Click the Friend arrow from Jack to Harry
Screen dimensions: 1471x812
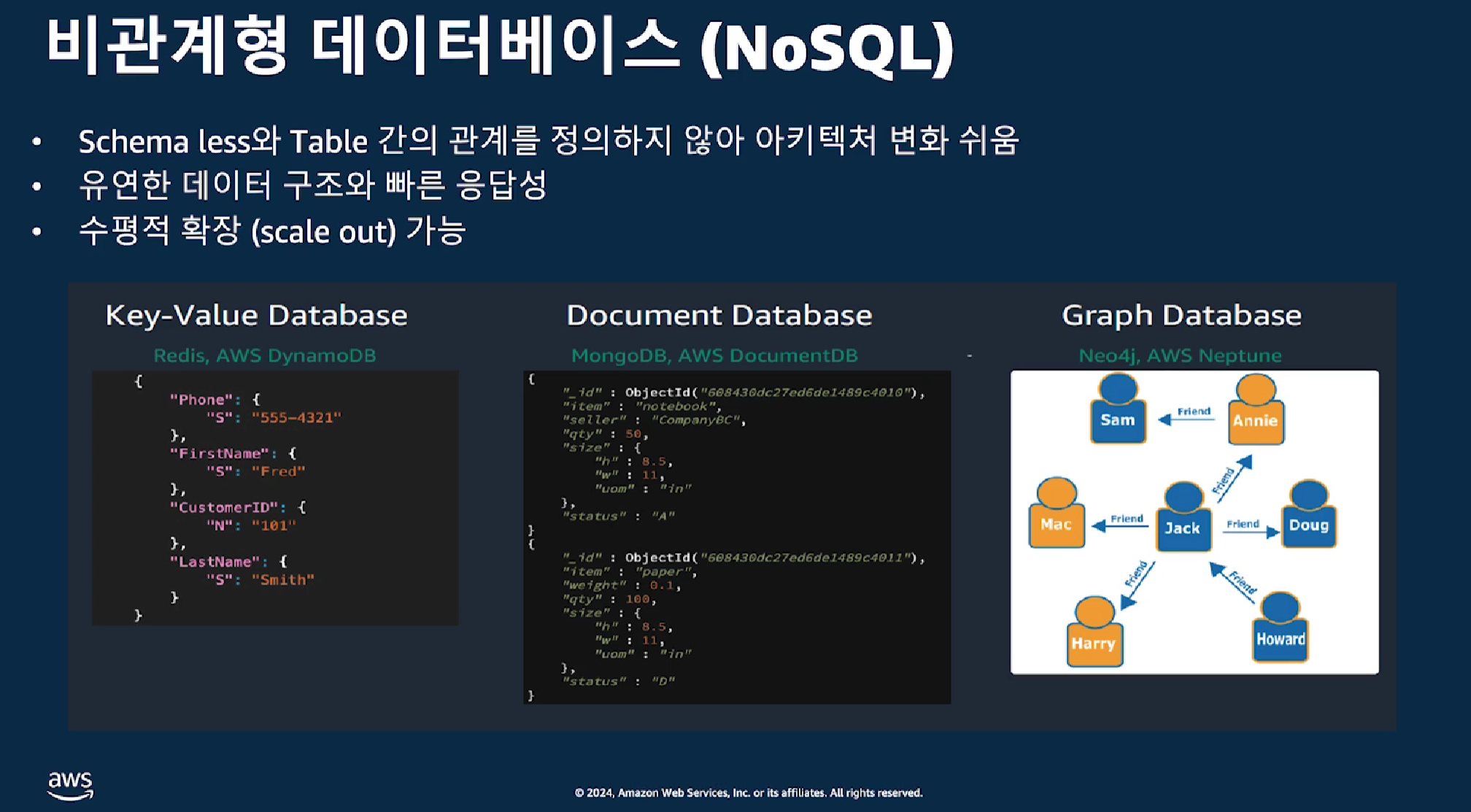[x=1138, y=584]
